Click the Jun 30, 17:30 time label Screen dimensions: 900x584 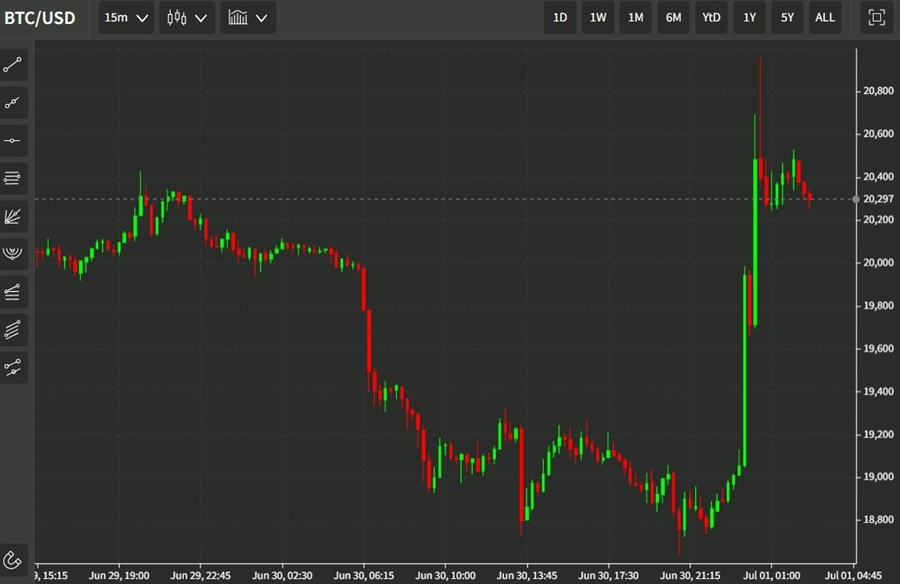tap(608, 575)
